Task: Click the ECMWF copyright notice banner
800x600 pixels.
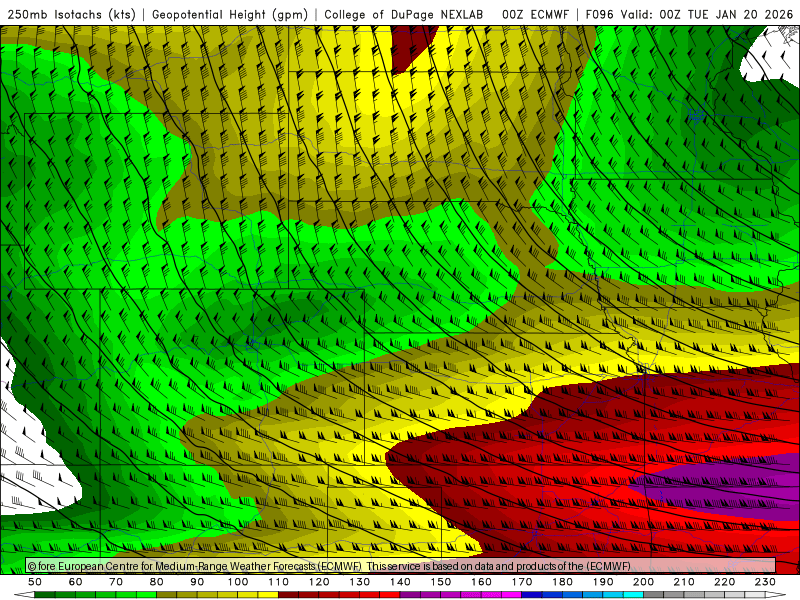Action: pyautogui.click(x=401, y=566)
